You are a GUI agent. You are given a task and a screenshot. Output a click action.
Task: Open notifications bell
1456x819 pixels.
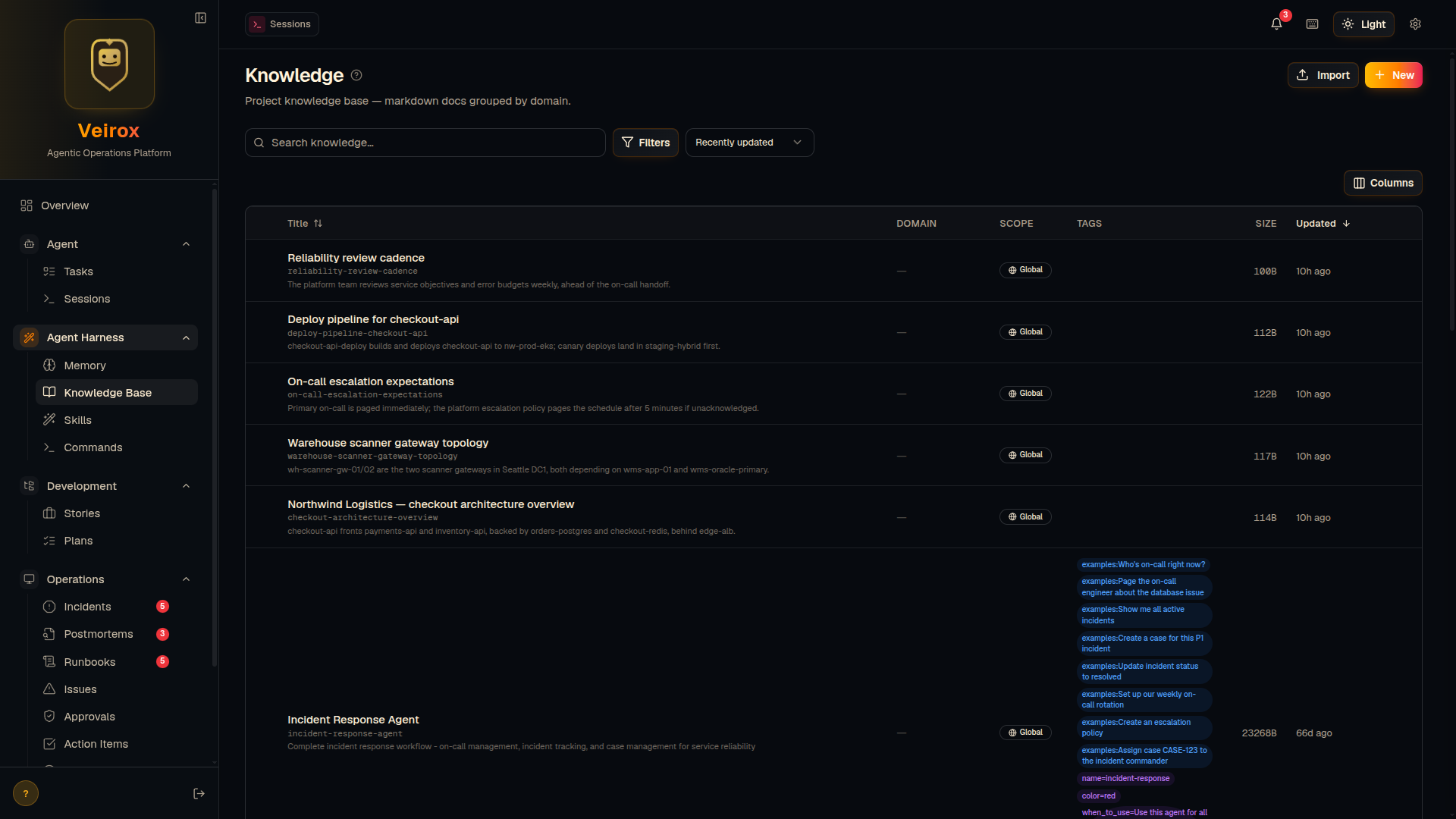tap(1276, 24)
